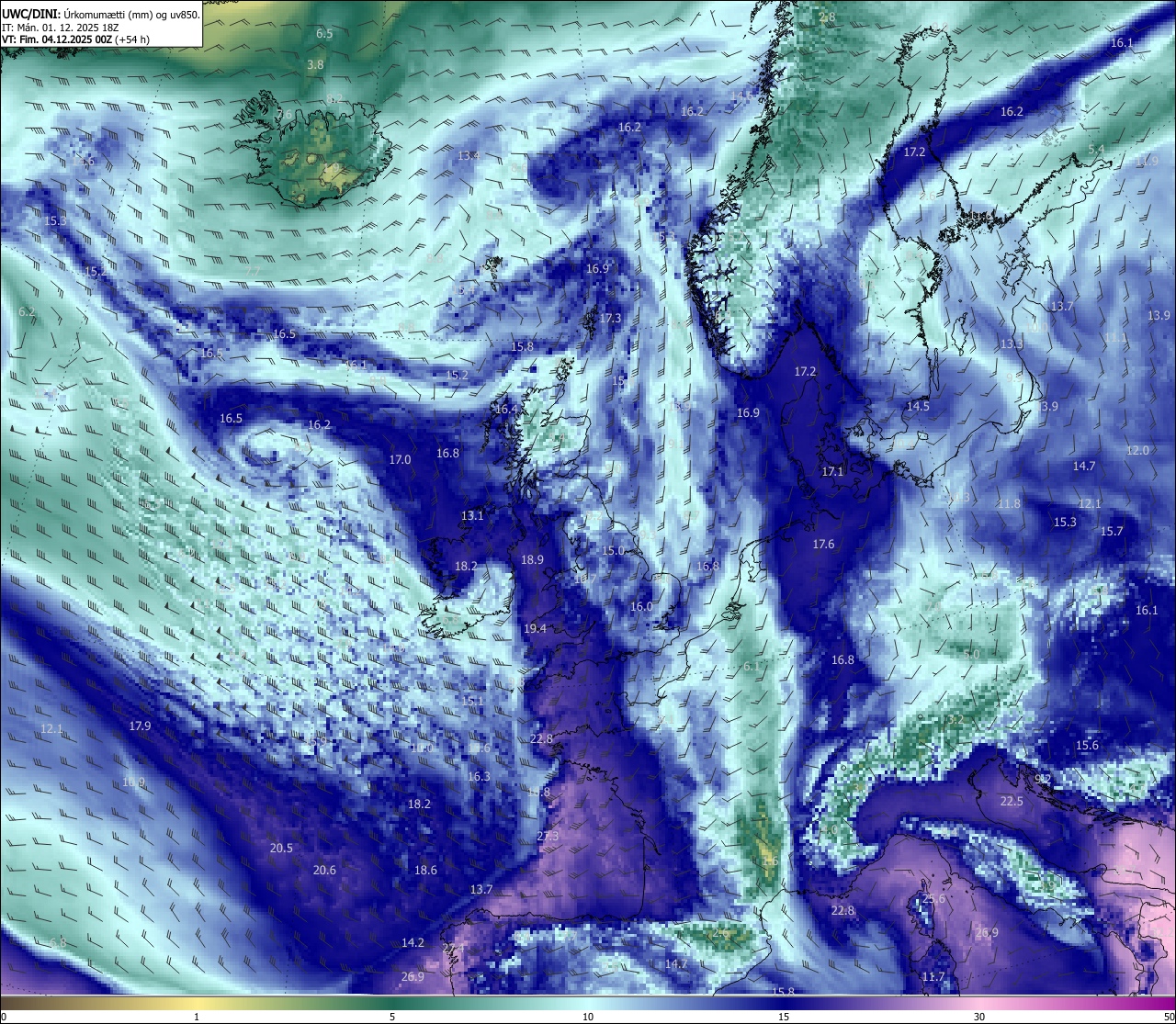
Task: Click the 12.0 value label
Action: point(1137,450)
